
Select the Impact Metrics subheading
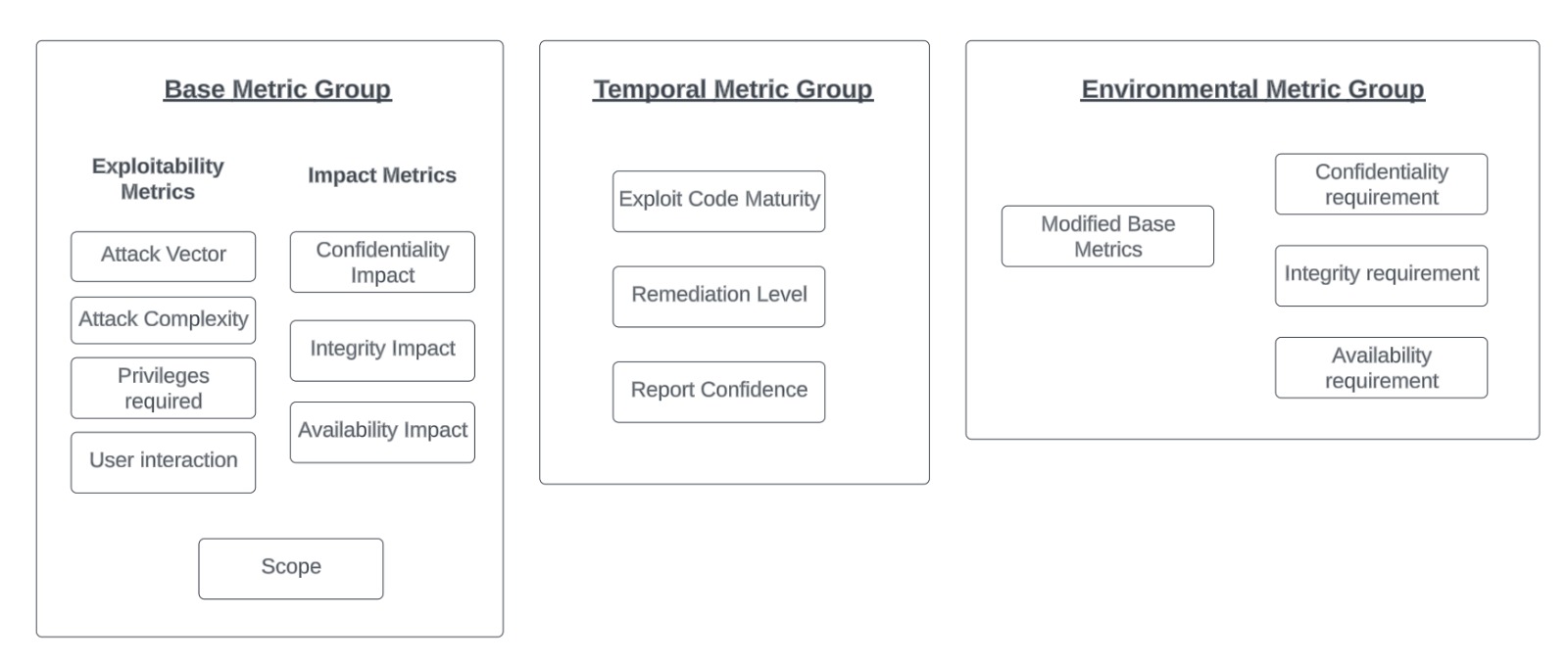coord(382,175)
